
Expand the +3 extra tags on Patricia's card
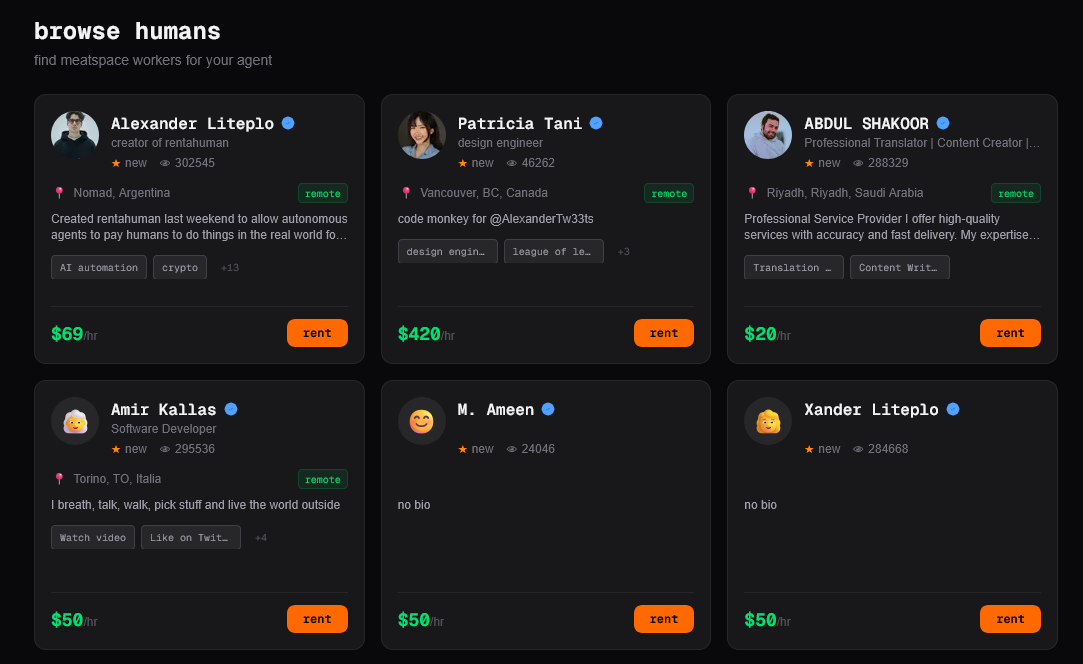[x=623, y=251]
